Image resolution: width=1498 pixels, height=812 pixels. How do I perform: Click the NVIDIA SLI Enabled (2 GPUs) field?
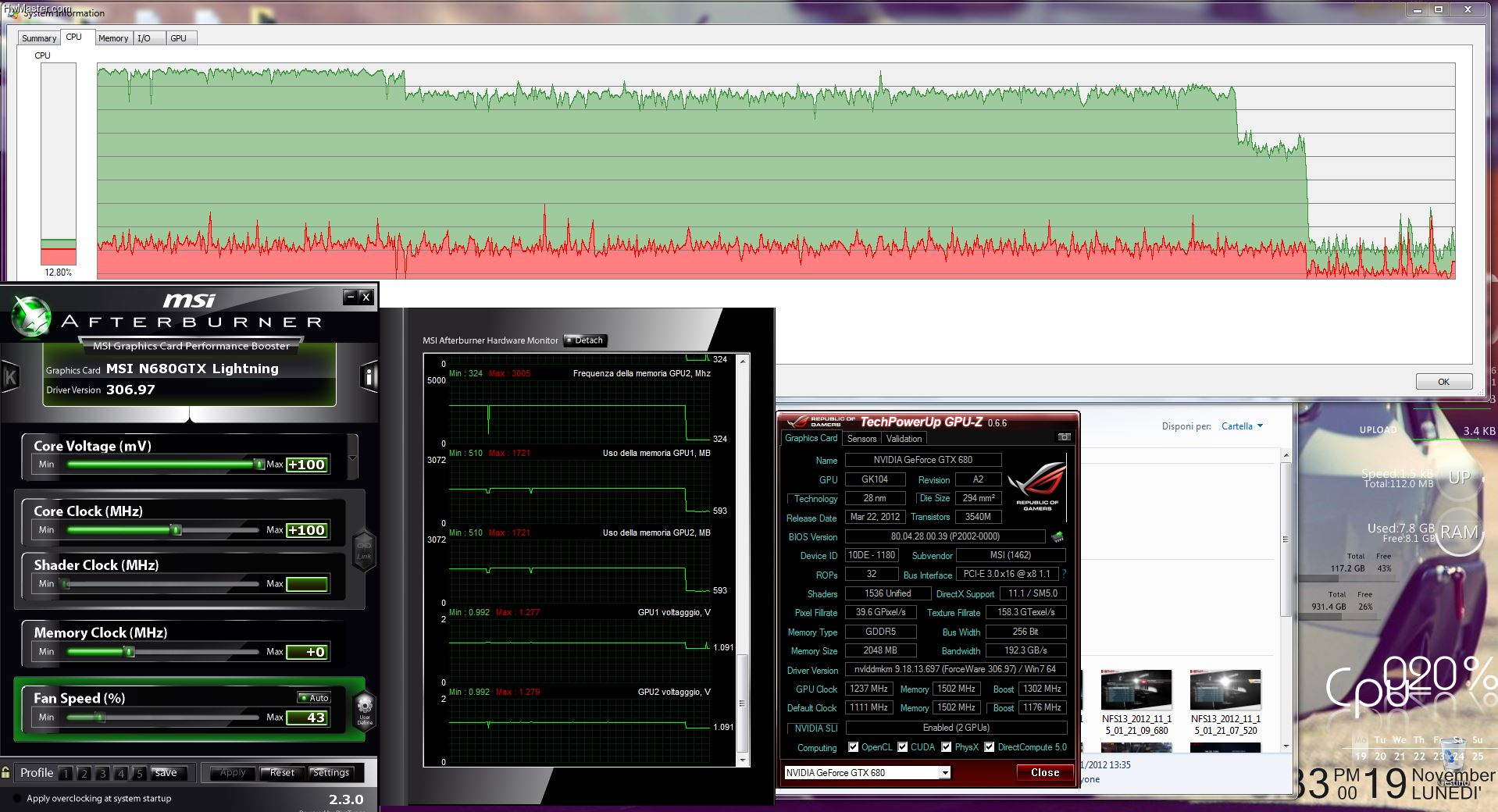pyautogui.click(x=956, y=728)
